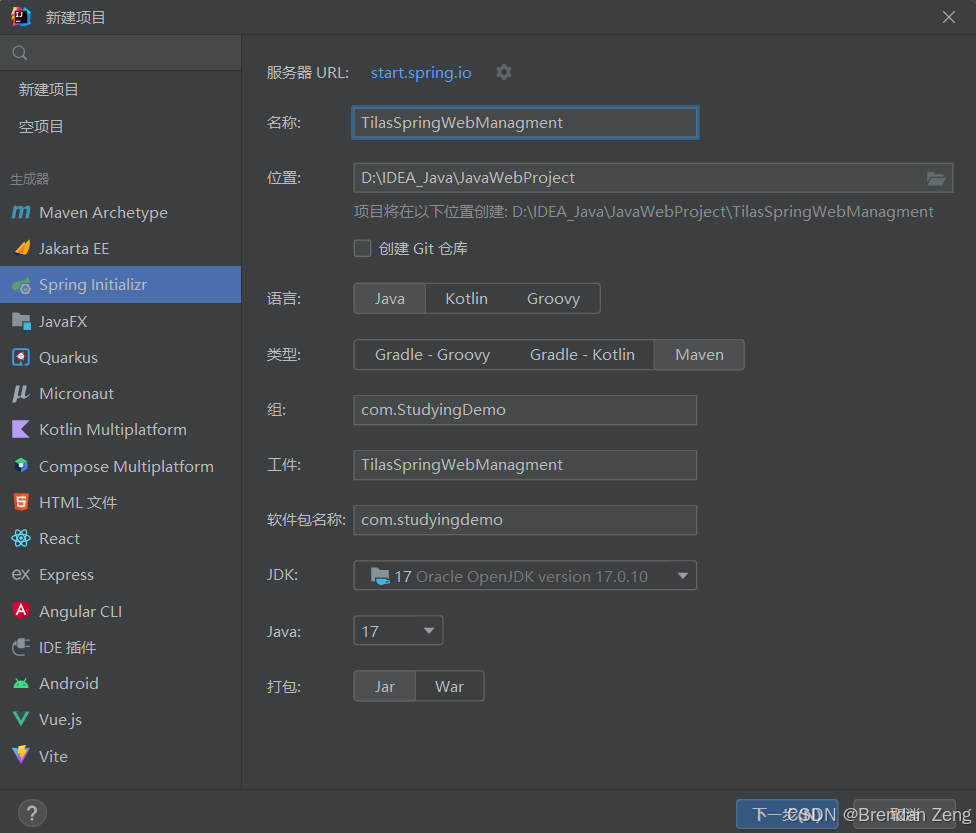
Task: Select War packaging
Action: pos(449,686)
